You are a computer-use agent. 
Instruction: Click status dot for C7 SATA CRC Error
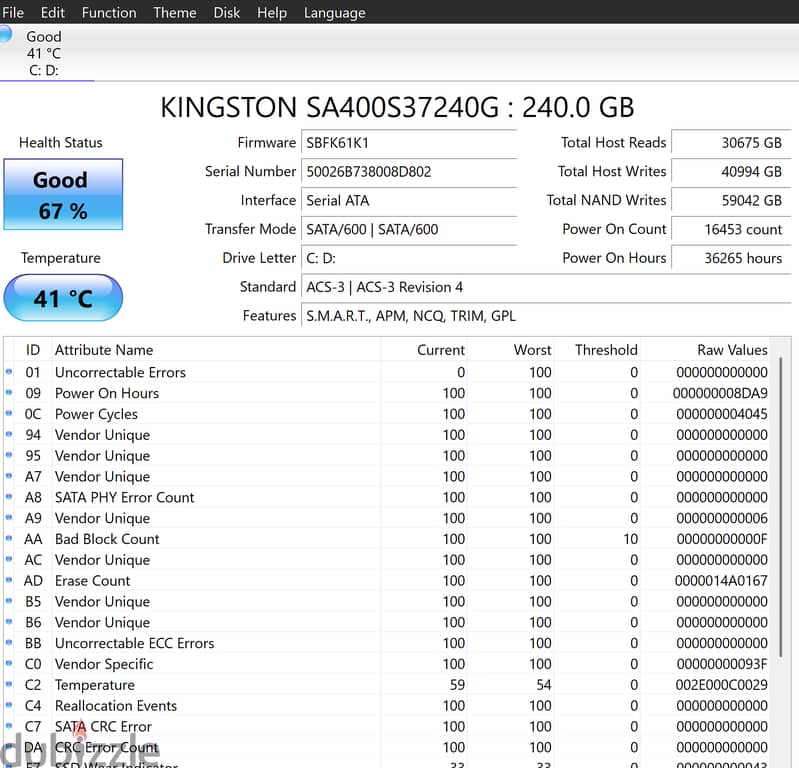point(9,726)
